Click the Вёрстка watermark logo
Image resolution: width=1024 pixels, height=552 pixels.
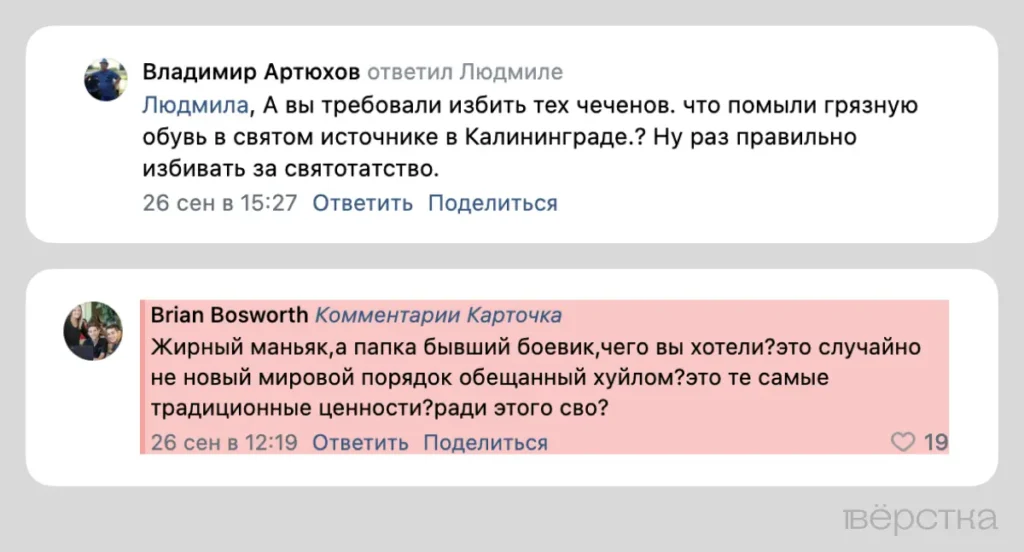point(919,519)
